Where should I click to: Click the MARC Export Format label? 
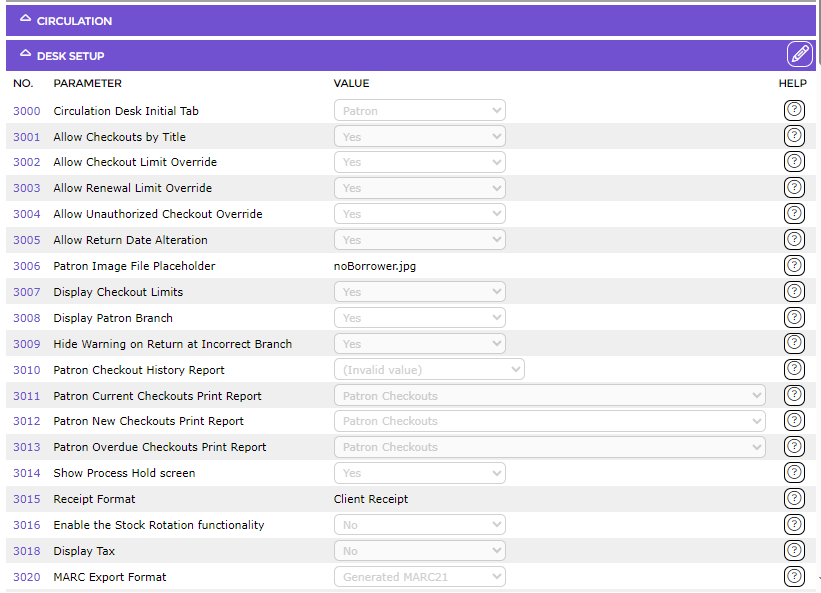110,577
